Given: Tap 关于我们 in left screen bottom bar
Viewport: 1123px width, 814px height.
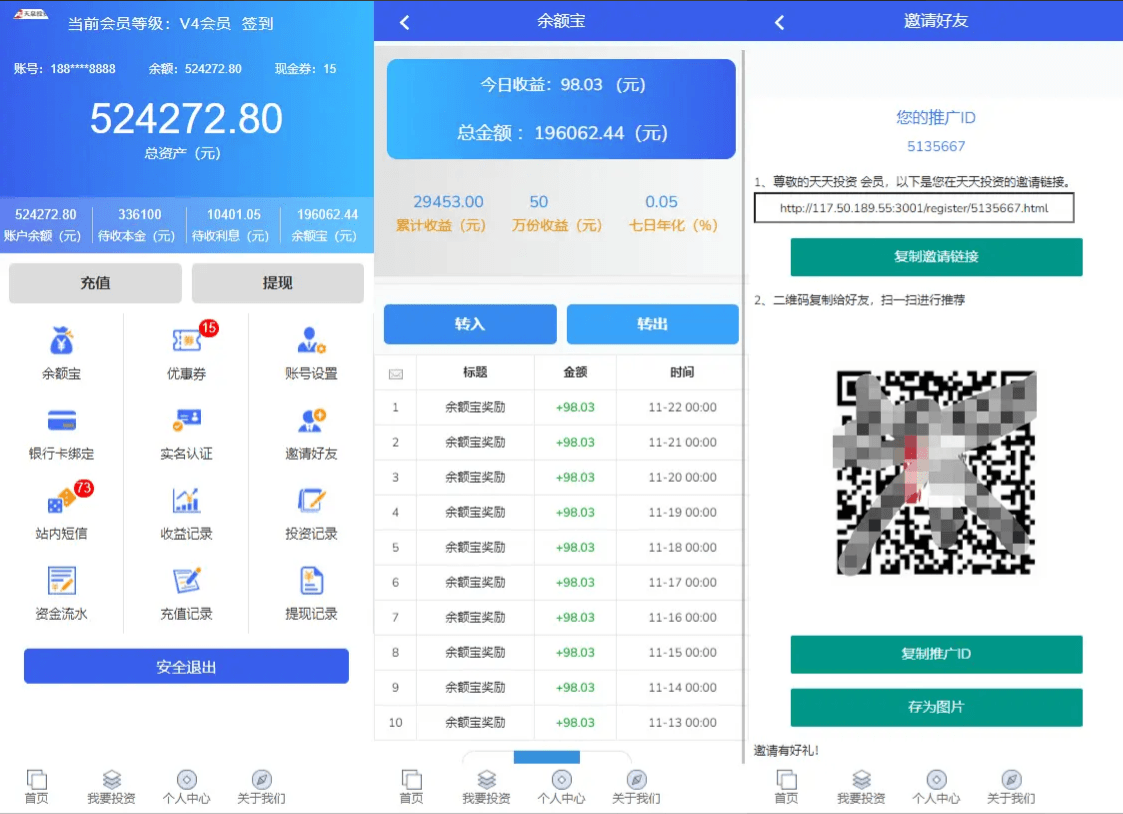Looking at the screenshot, I should pos(261,787).
